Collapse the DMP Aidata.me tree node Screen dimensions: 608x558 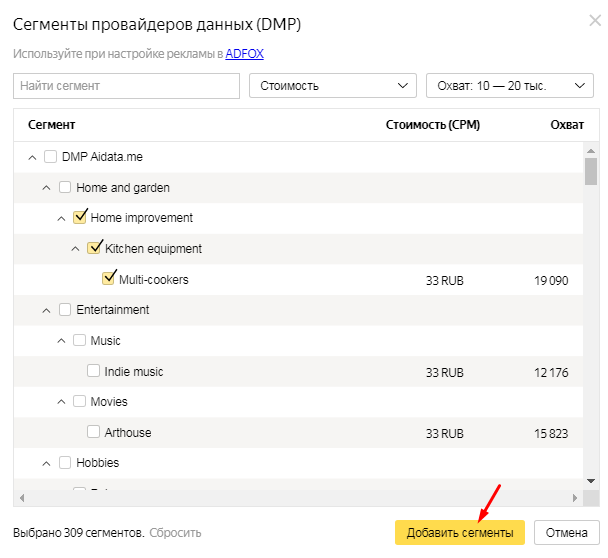coord(33,157)
